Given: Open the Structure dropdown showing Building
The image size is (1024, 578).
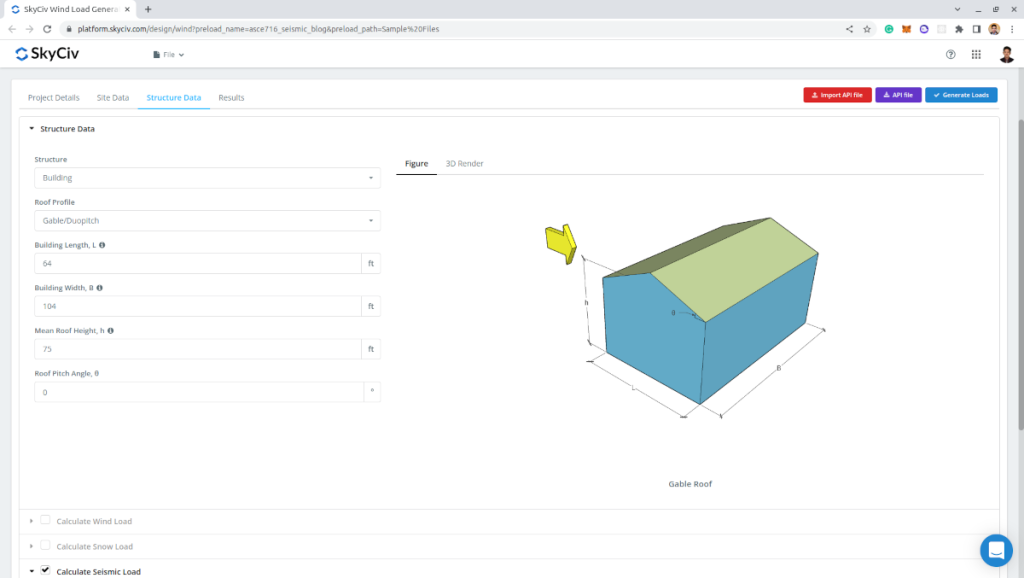Looking at the screenshot, I should coord(207,178).
